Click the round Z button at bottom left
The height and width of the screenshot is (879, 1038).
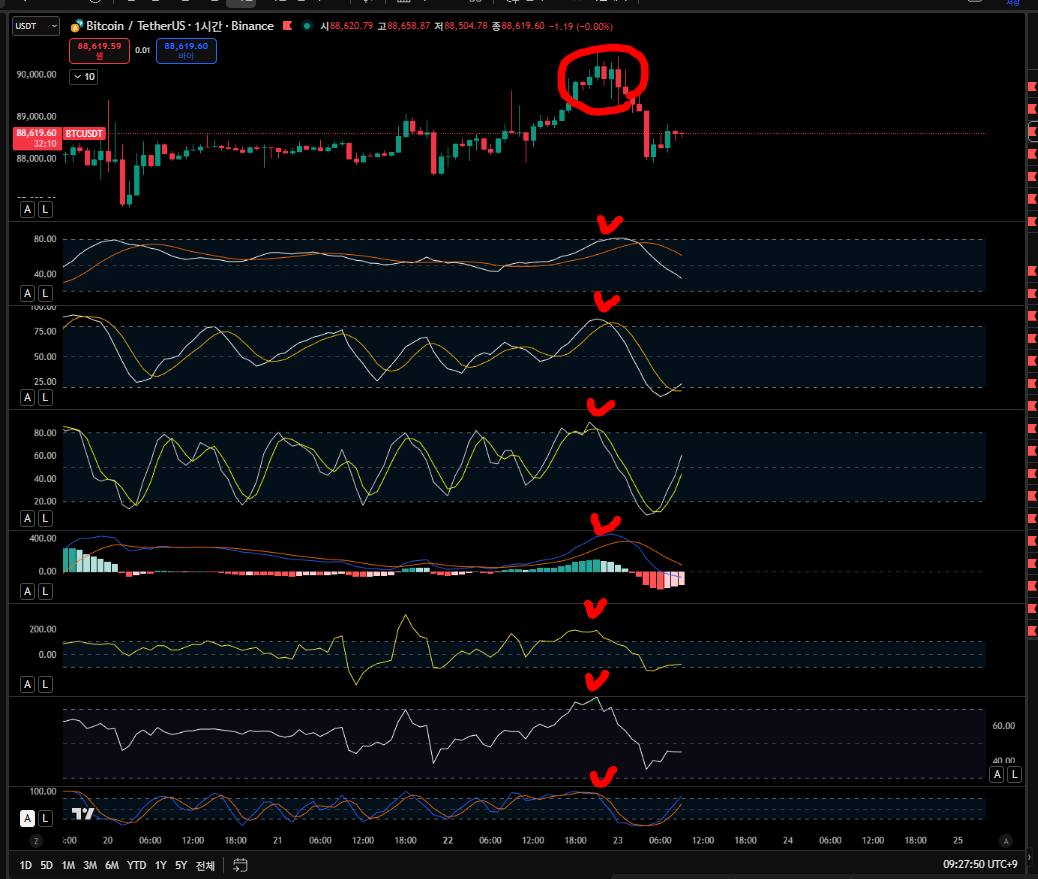(36, 841)
